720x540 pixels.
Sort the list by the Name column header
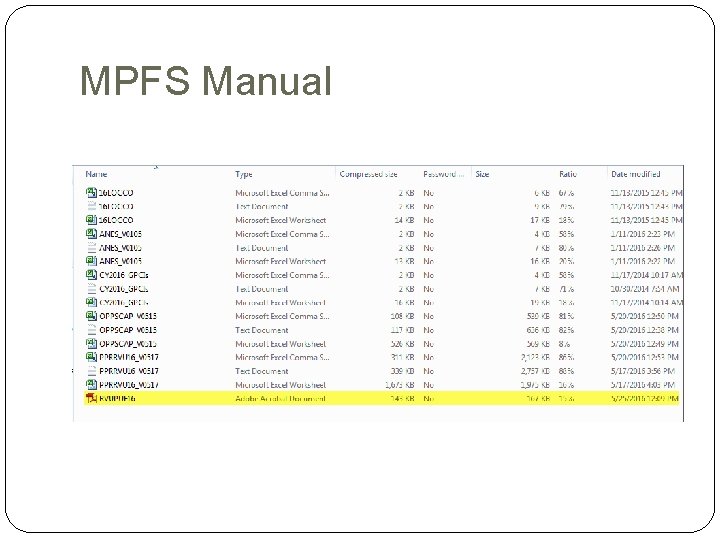click(x=96, y=174)
